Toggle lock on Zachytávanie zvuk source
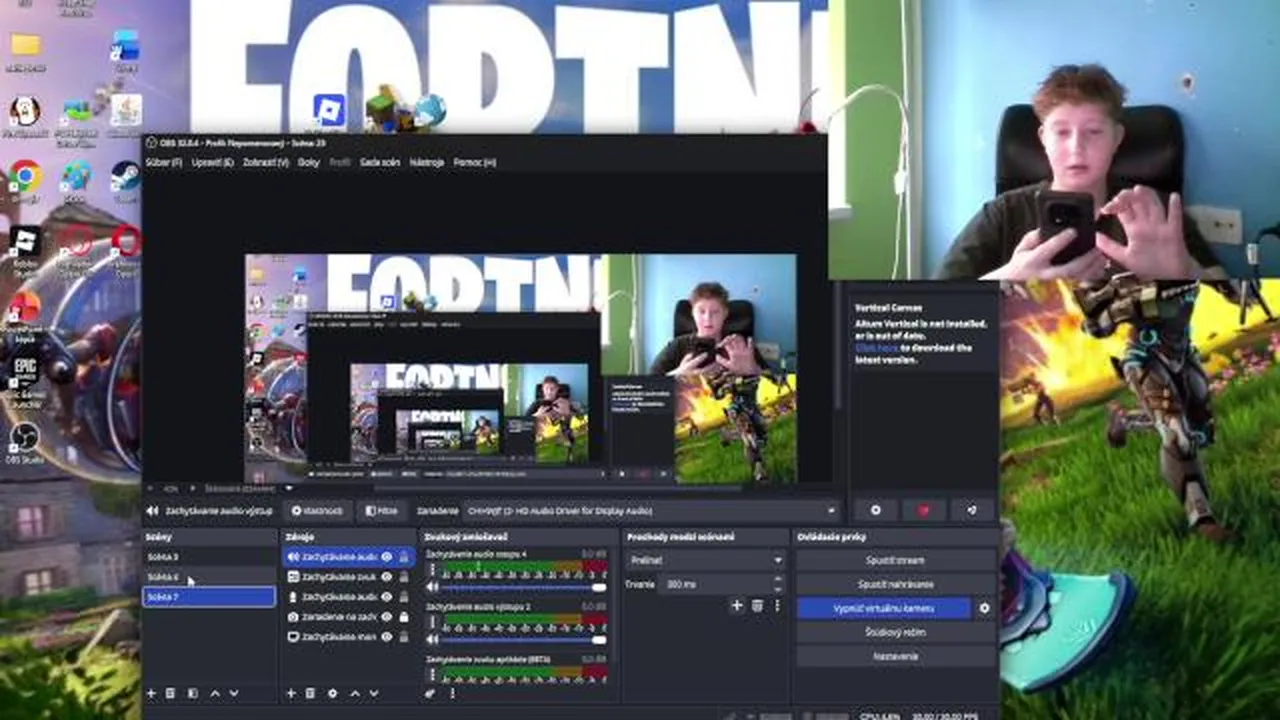 point(404,577)
